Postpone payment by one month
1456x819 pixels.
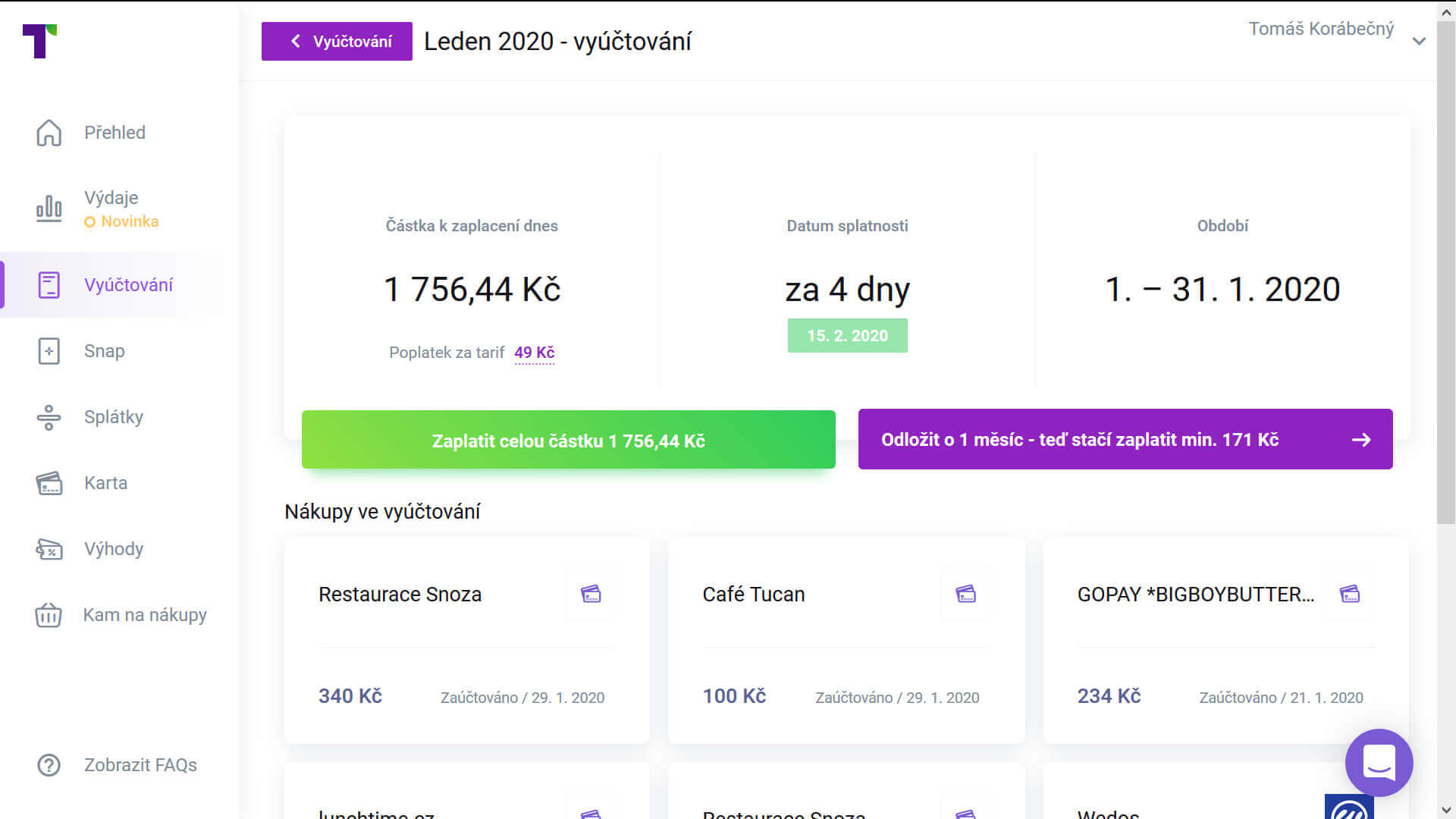pyautogui.click(x=1125, y=439)
